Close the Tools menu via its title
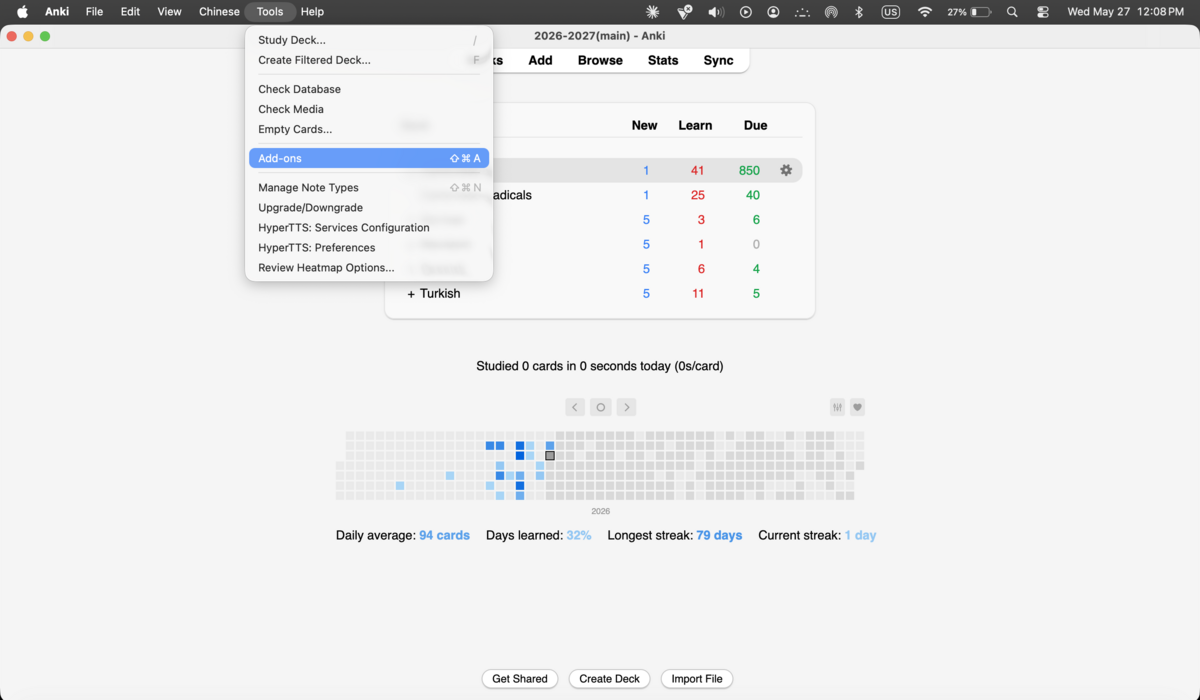Viewport: 1200px width, 700px height. click(270, 12)
